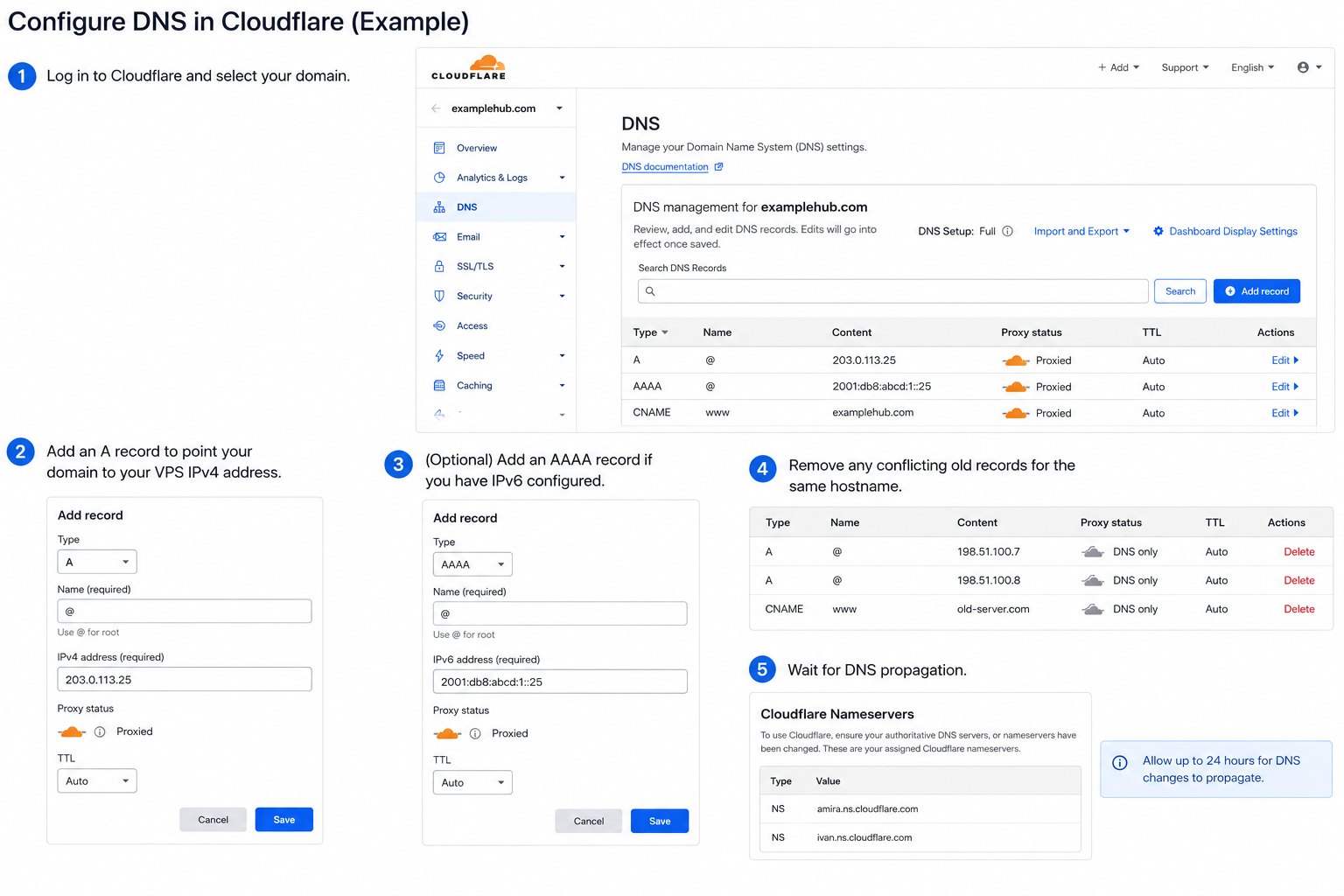
Task: Click the grey cloud in 198.51.100.7 row
Action: pos(1093,552)
